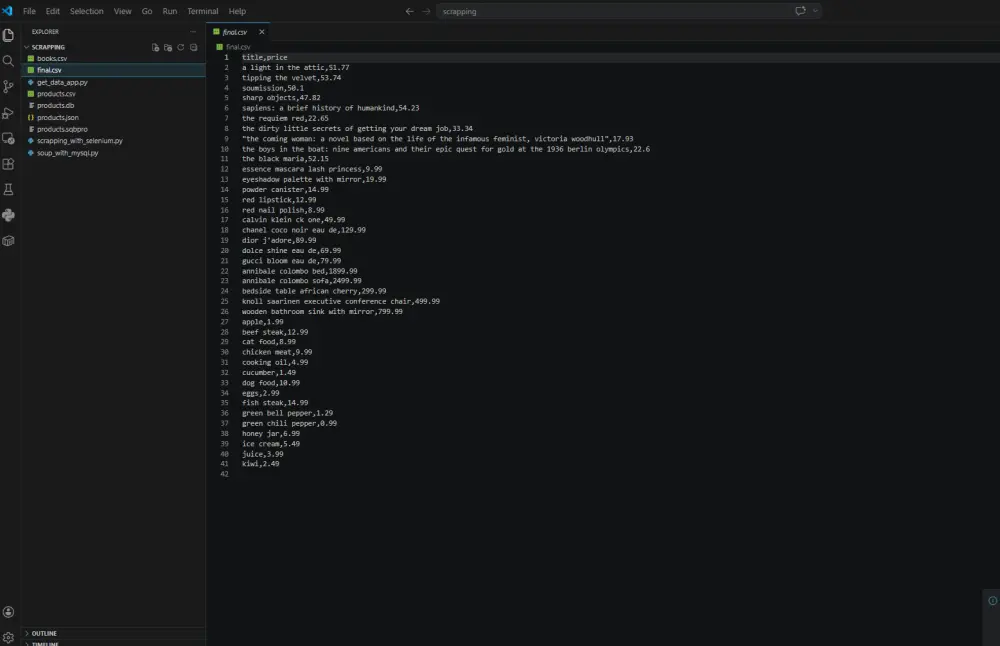
Task: Click the info icon at right edge
Action: click(x=992, y=601)
